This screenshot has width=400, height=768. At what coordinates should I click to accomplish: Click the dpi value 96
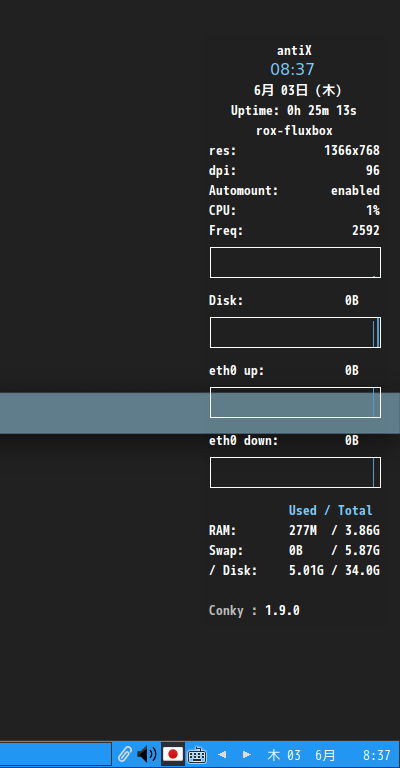click(x=373, y=170)
